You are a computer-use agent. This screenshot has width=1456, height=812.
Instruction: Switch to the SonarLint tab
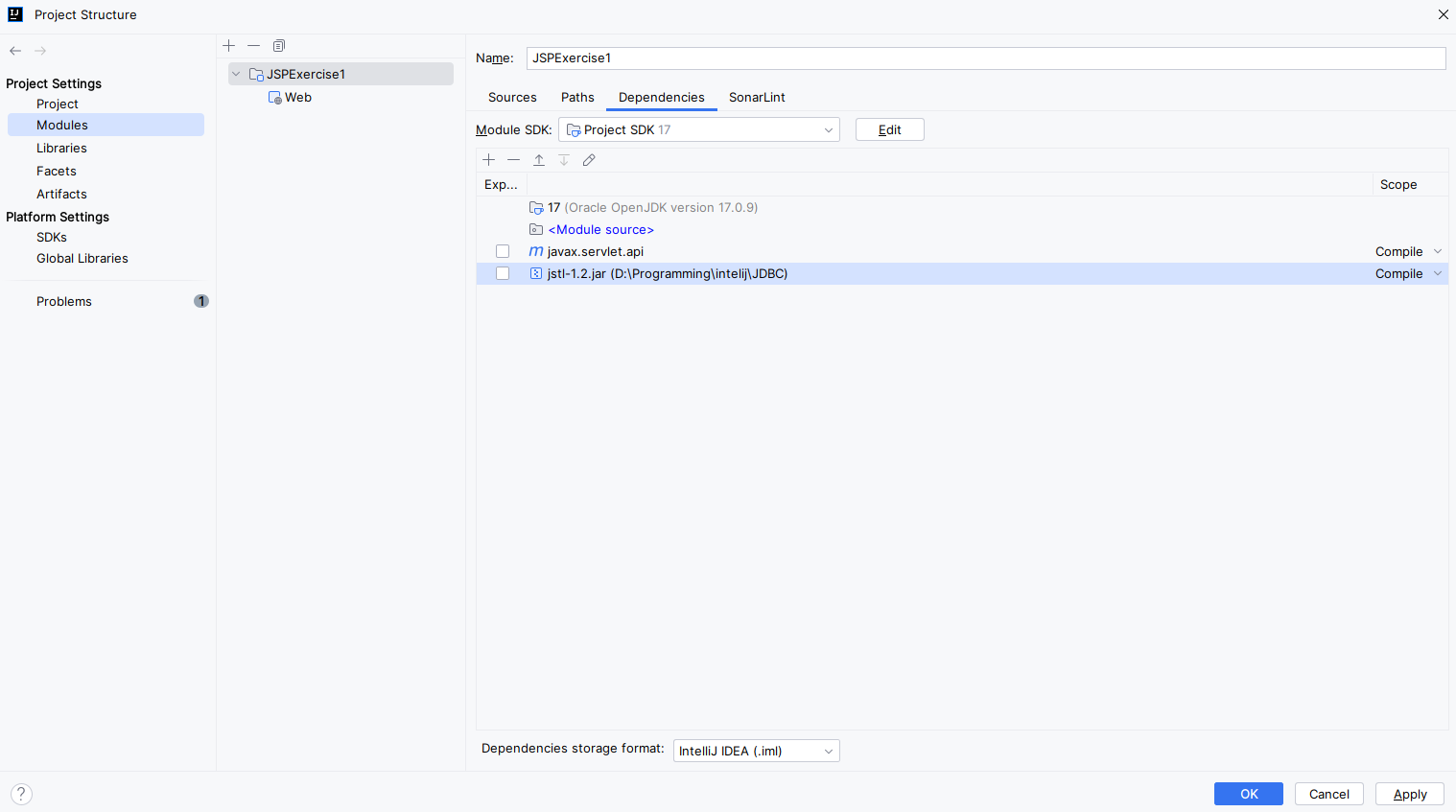(757, 98)
